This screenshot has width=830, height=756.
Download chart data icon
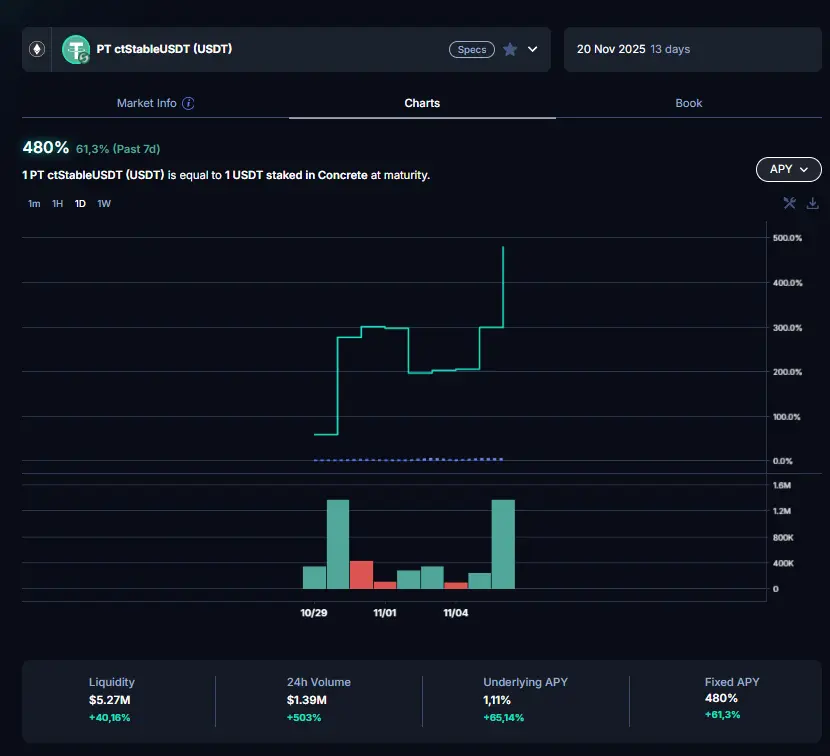[x=812, y=203]
